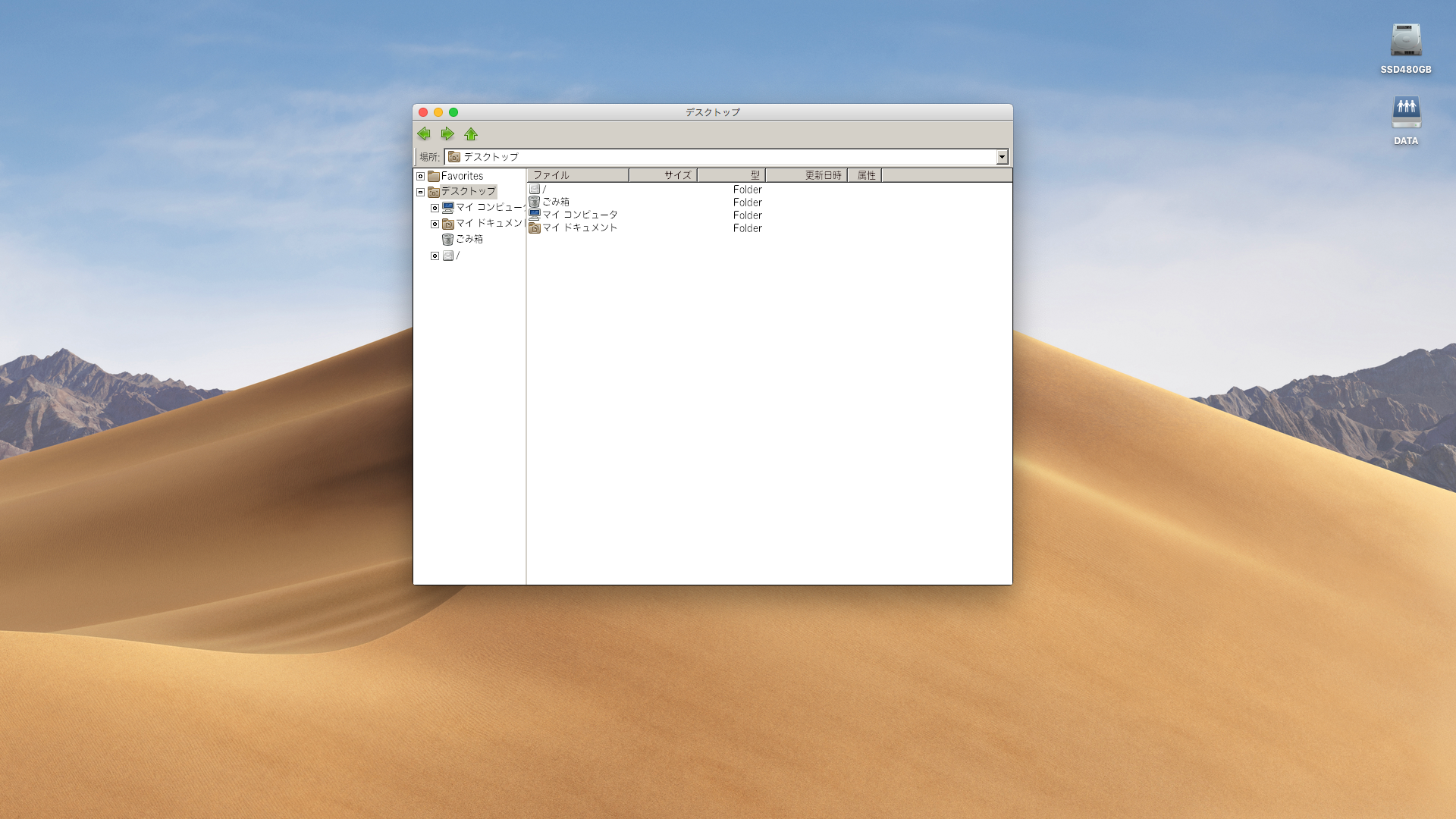
Task: Open the DATA network drive icon
Action: (1405, 113)
